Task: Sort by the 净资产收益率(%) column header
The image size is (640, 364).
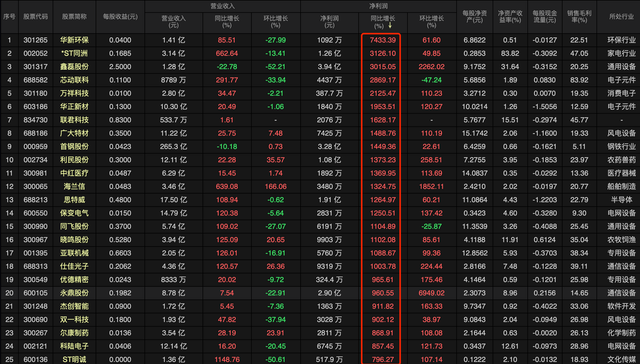Action: pyautogui.click(x=510, y=17)
